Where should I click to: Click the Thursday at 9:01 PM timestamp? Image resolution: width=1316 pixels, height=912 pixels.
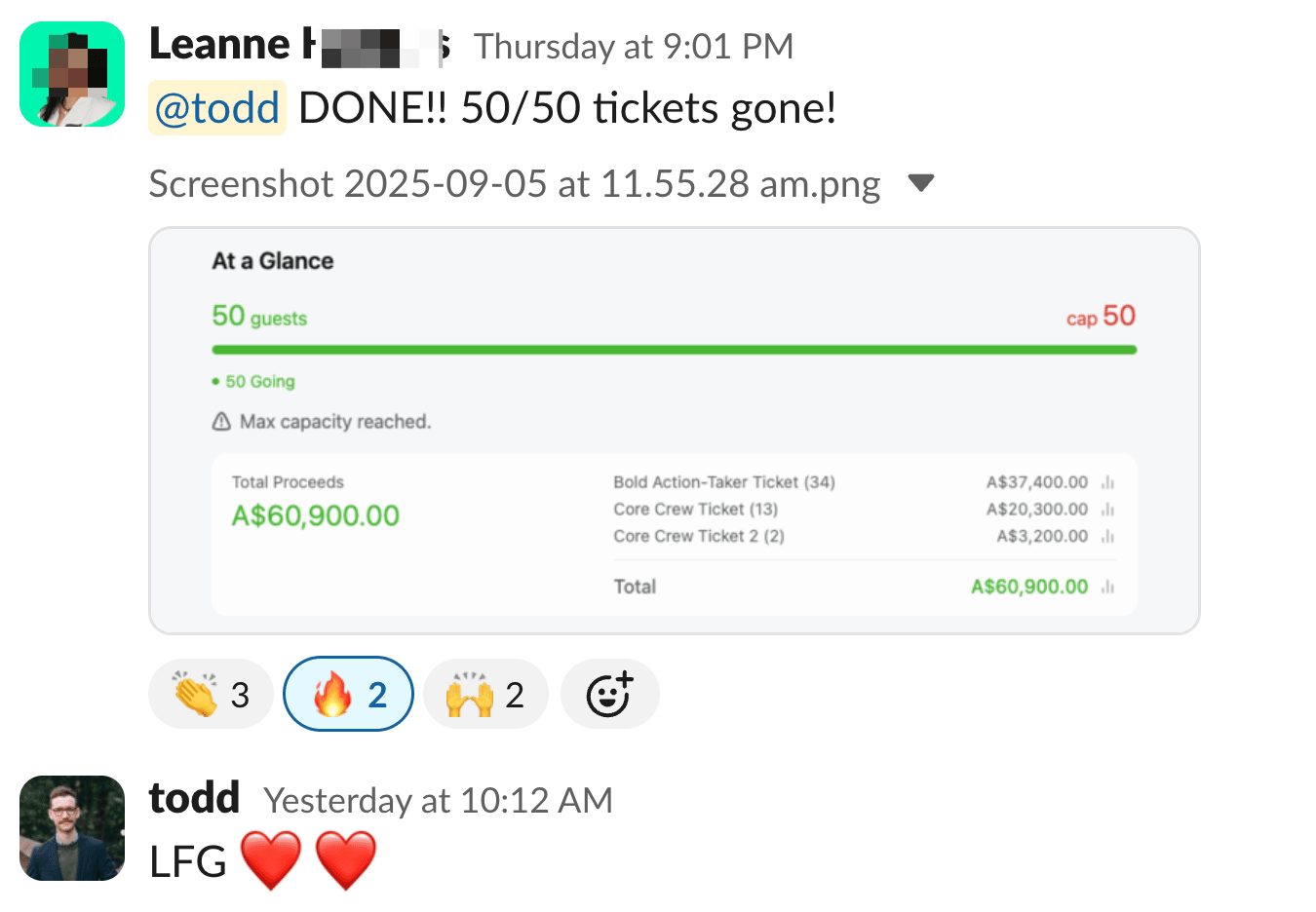coord(634,46)
